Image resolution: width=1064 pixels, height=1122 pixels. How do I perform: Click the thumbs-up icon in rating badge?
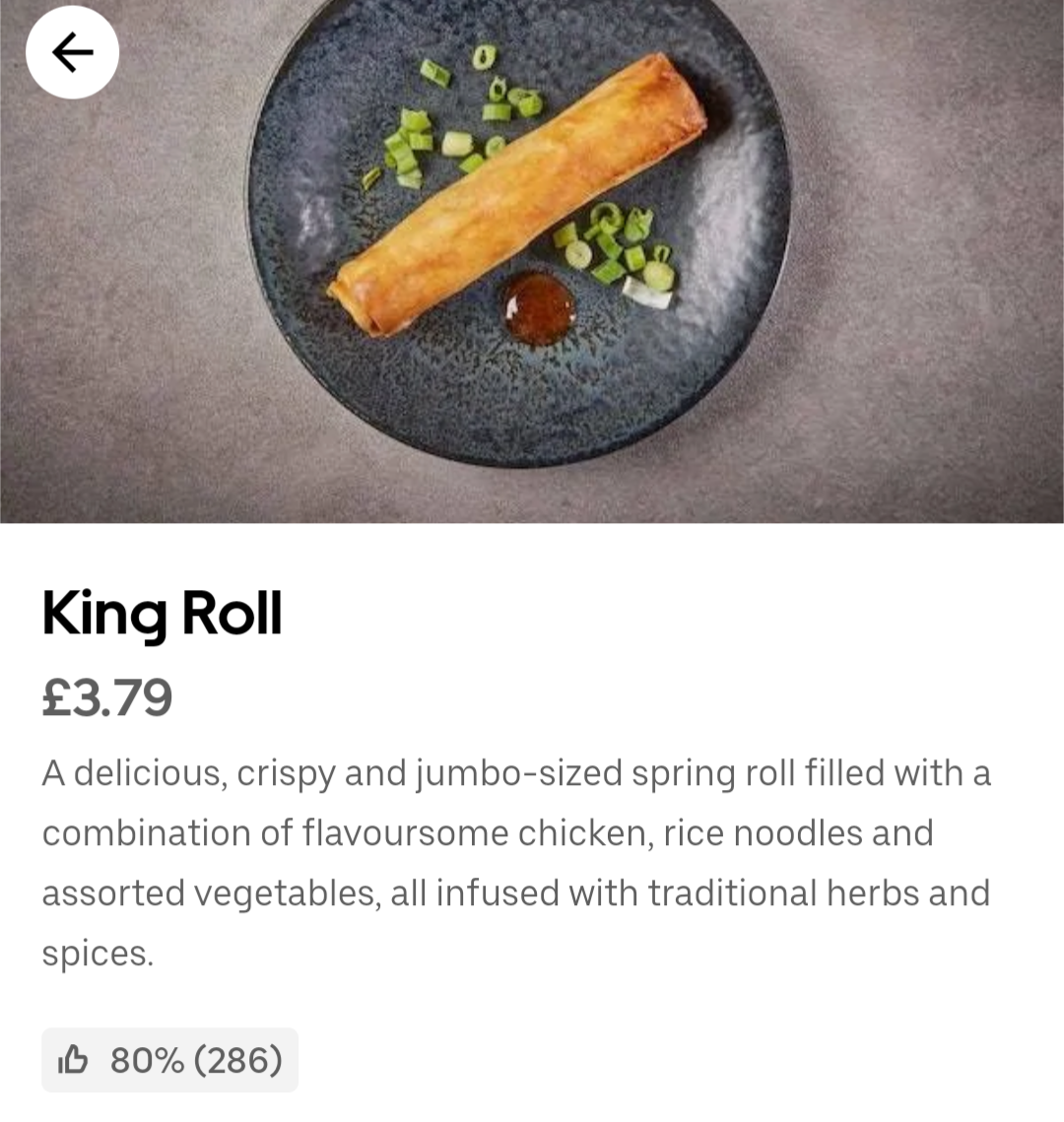click(73, 1061)
